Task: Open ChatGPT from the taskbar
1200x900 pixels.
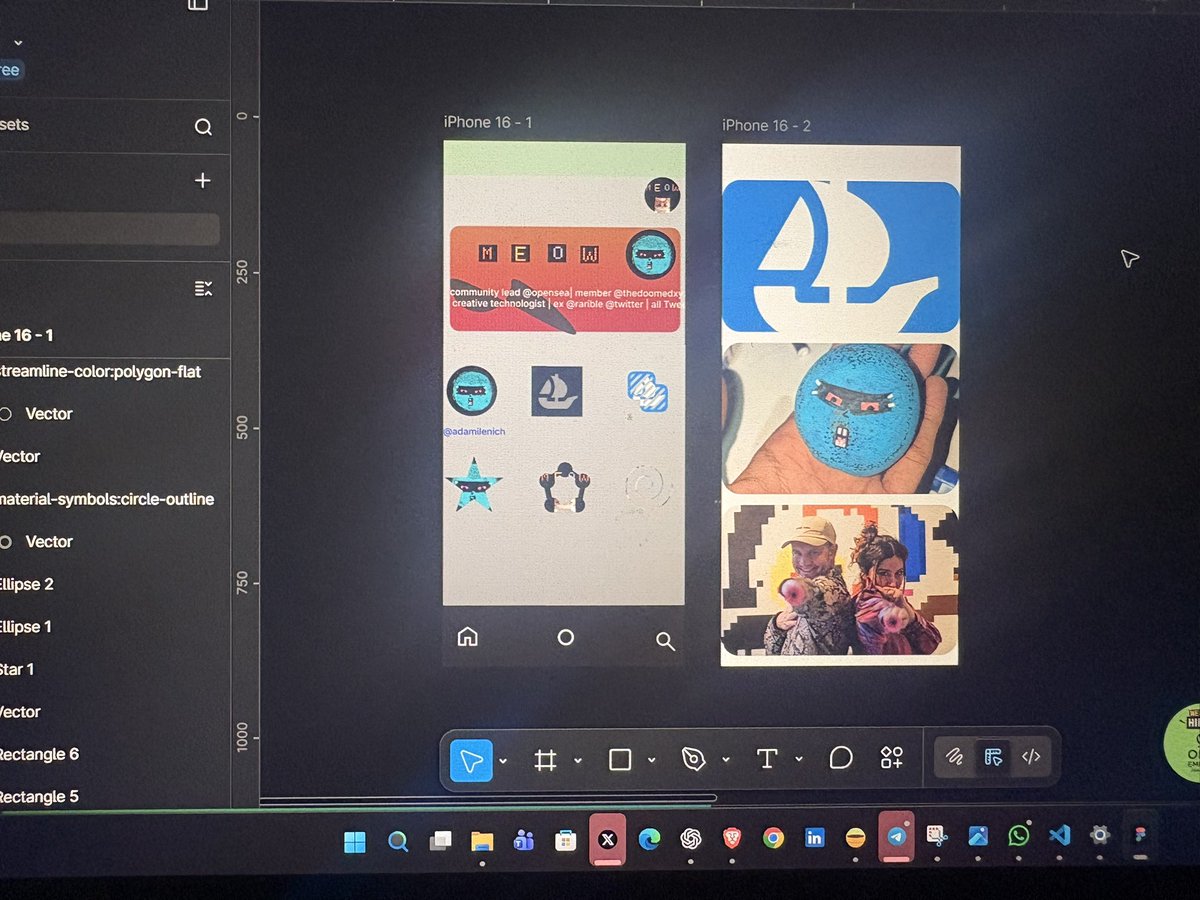Action: (x=690, y=838)
